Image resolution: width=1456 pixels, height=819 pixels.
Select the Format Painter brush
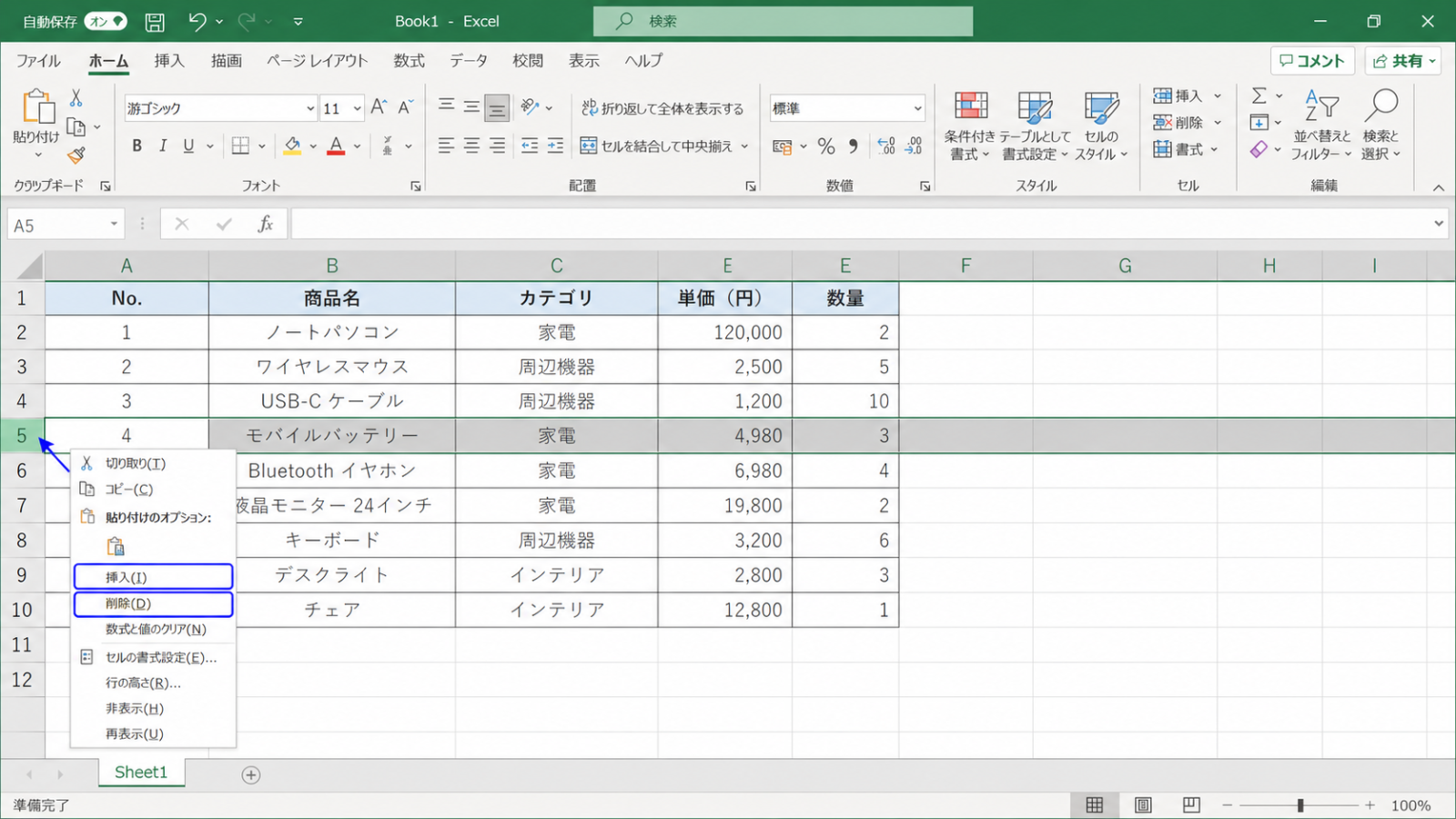[76, 156]
